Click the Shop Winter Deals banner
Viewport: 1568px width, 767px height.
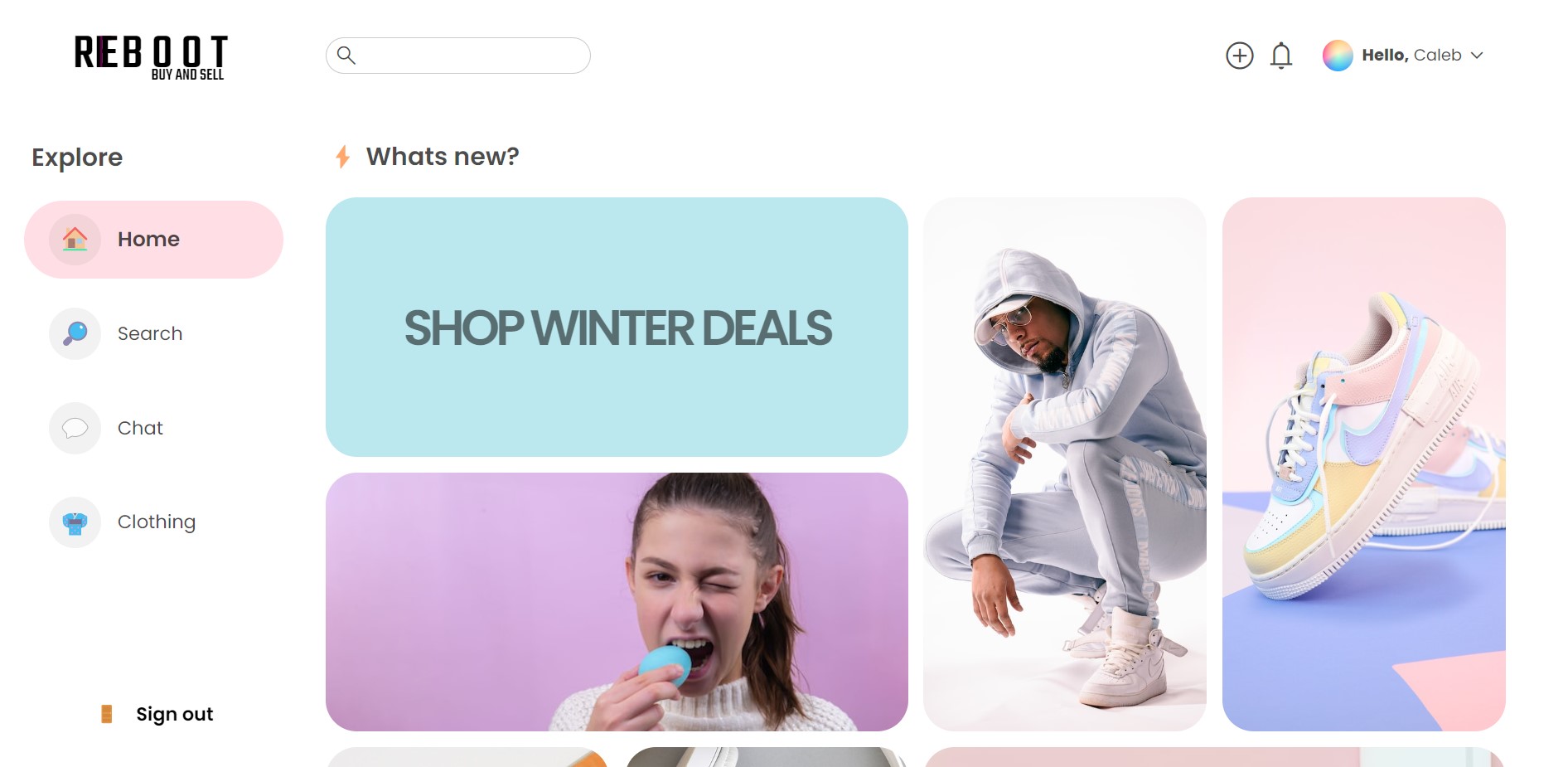pyautogui.click(x=617, y=327)
